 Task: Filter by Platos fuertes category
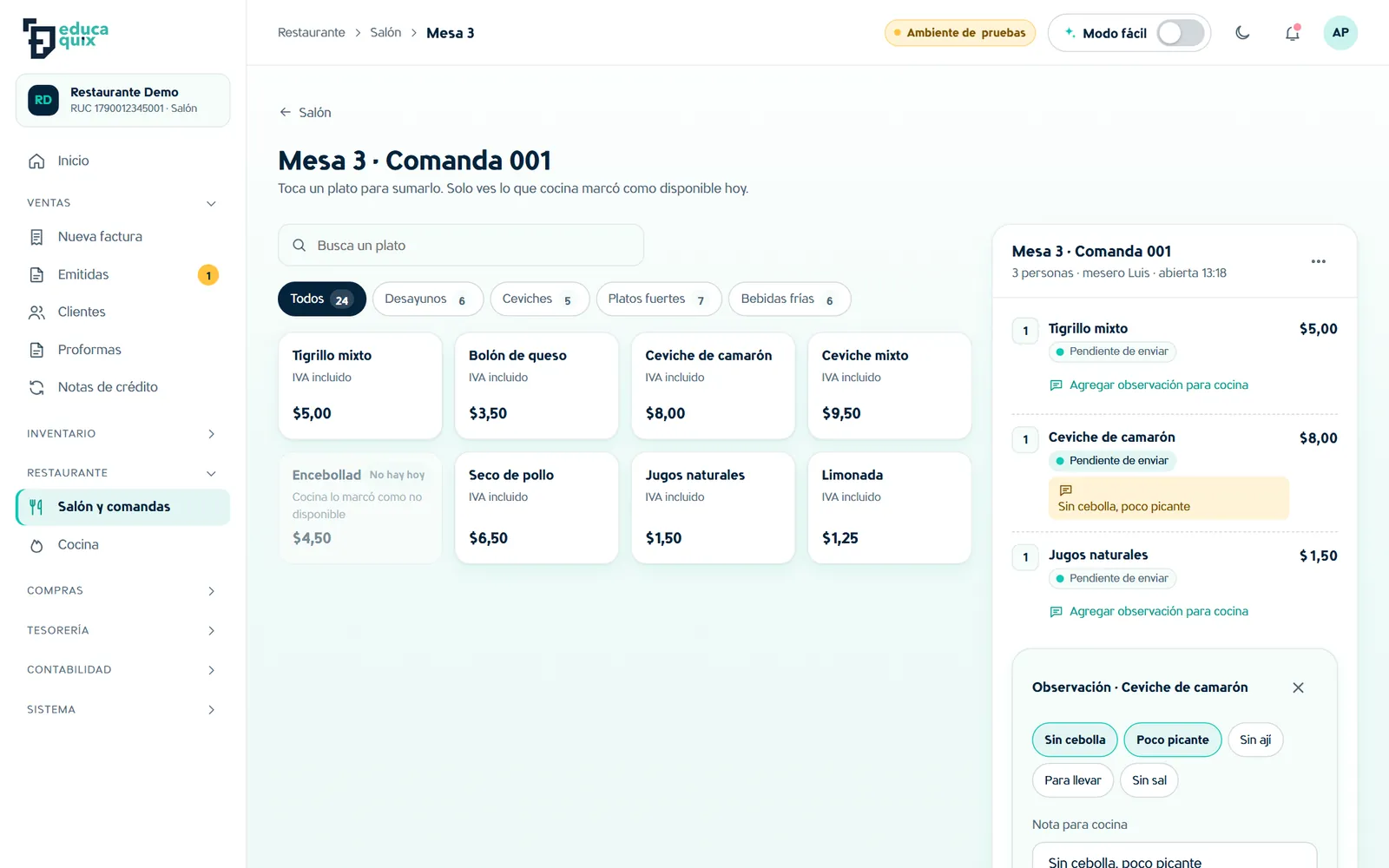(x=659, y=299)
